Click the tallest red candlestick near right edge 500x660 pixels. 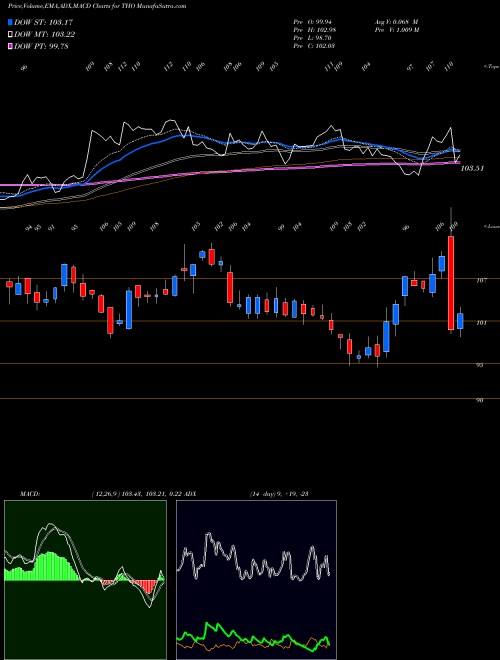[451, 282]
